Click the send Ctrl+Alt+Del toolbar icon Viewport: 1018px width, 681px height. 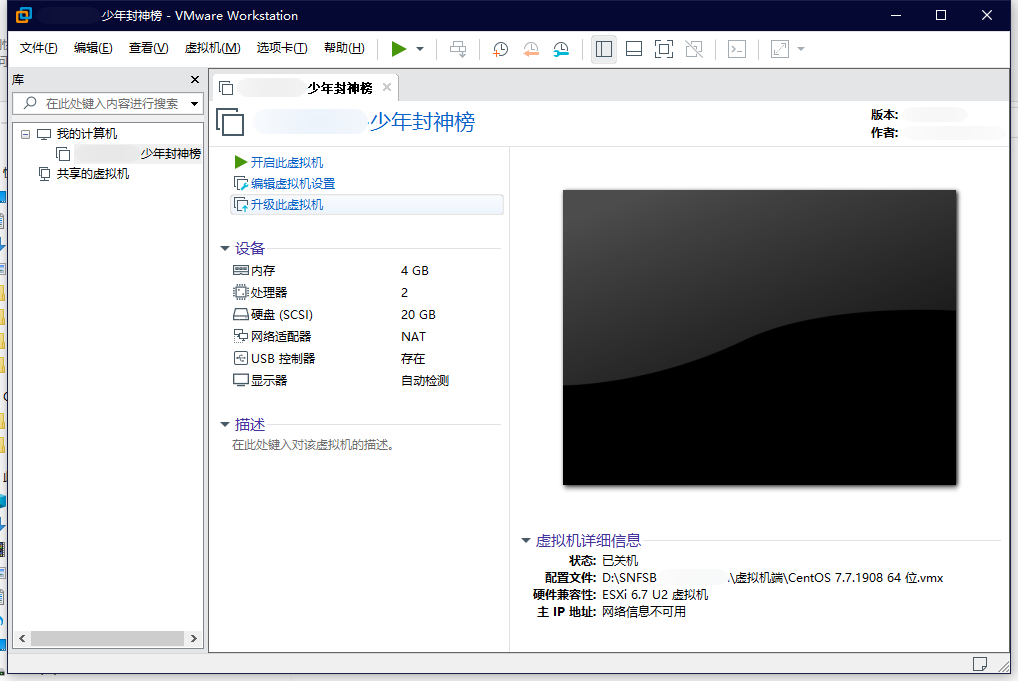coord(458,49)
